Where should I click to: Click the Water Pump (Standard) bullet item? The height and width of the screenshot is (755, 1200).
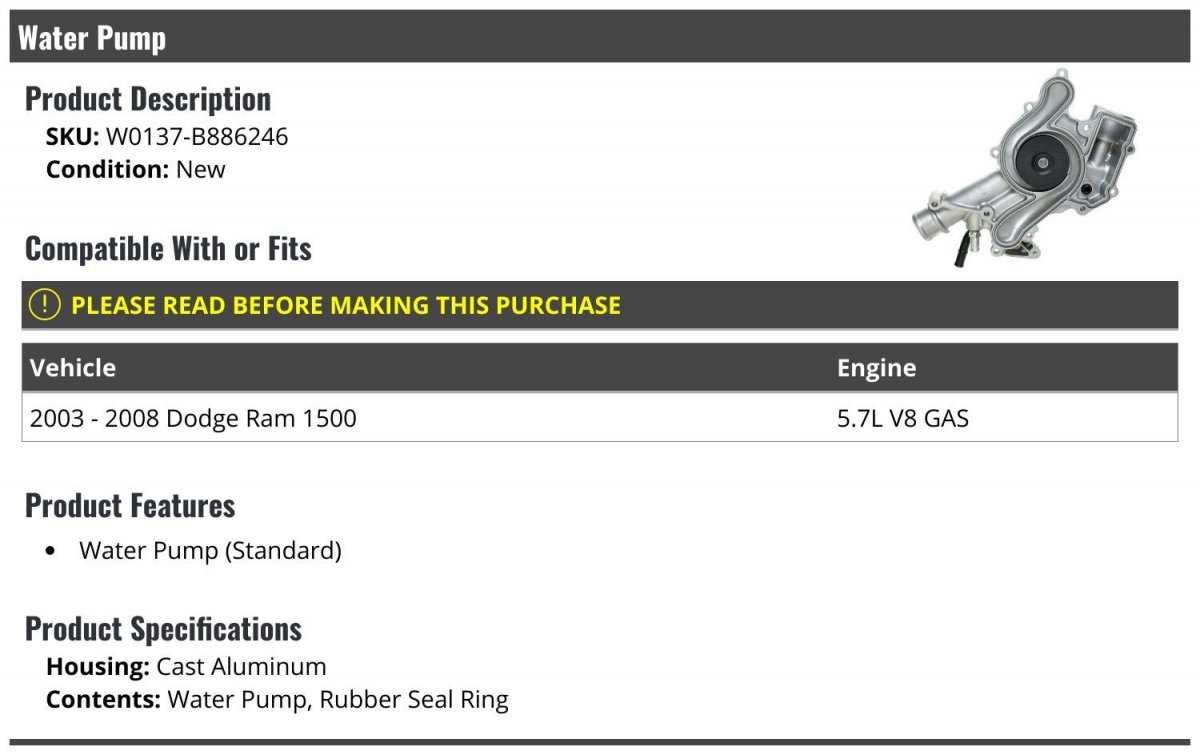210,550
